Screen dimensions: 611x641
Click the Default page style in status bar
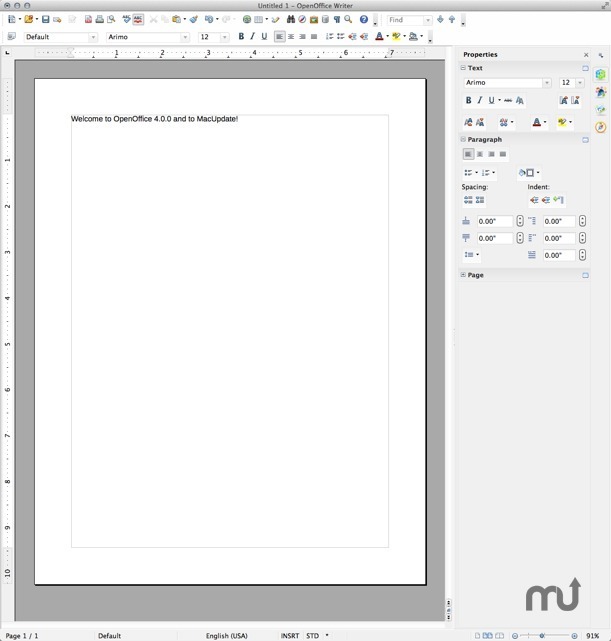(109, 635)
